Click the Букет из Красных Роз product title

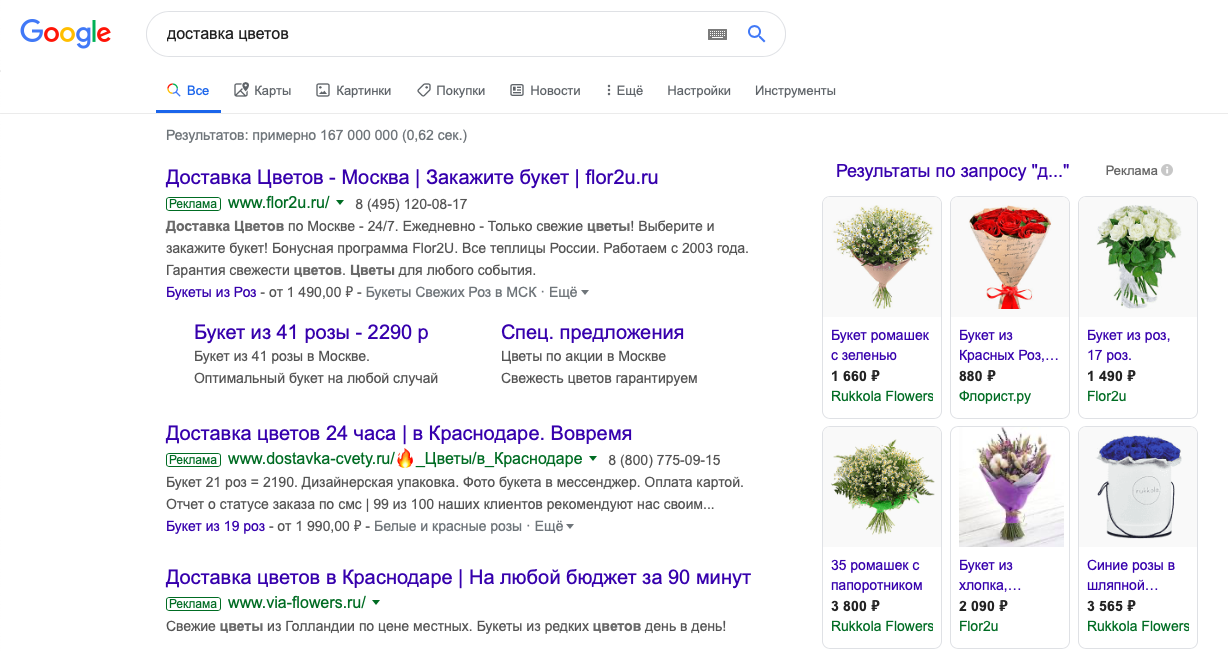tap(1008, 345)
